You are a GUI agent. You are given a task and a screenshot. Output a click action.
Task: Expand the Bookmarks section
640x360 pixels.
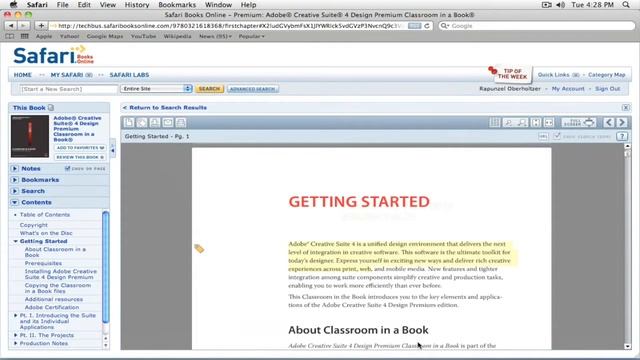tap(15, 180)
